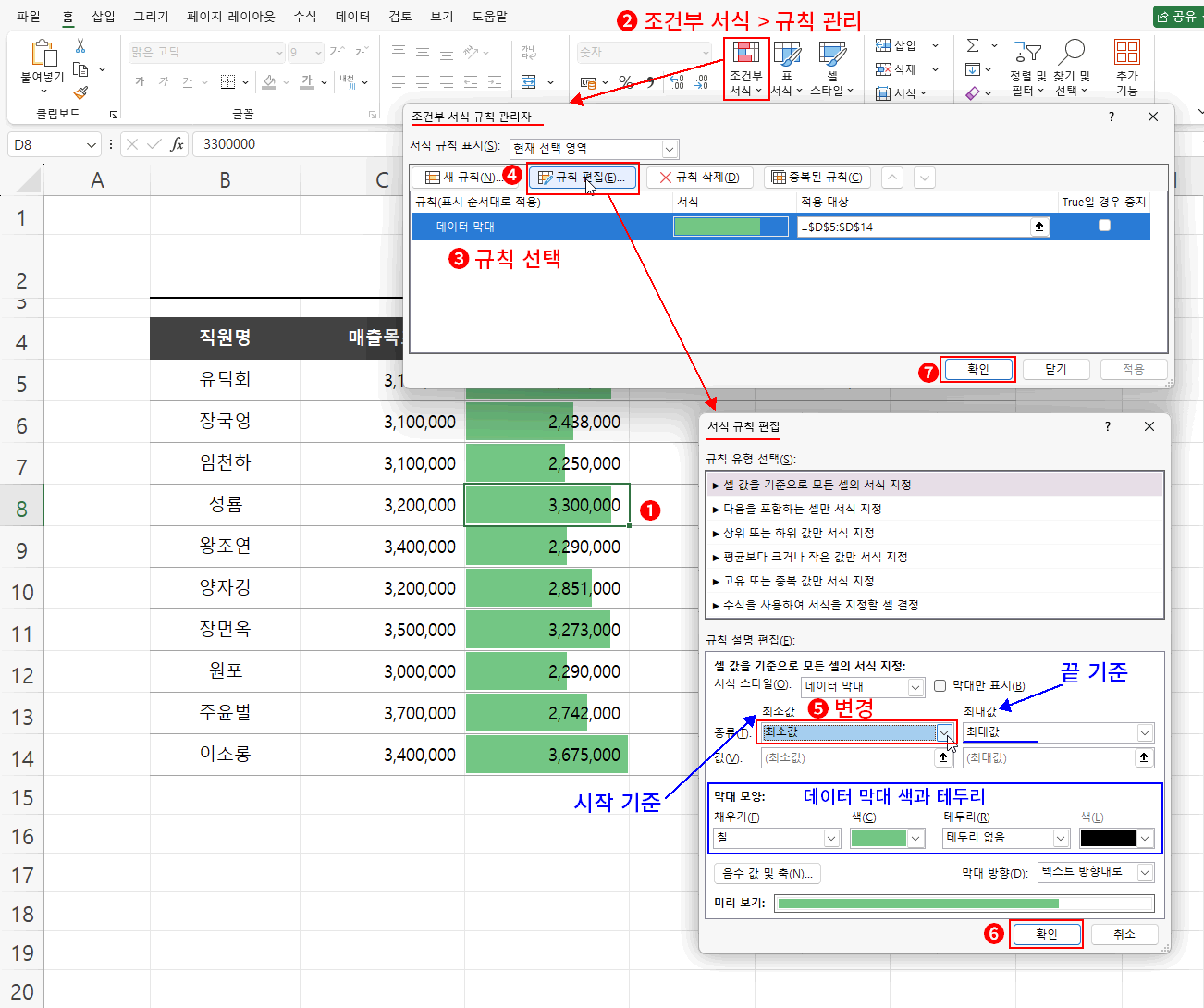This screenshot has height=1008, width=1204.
Task: Select rule type '상위 또는 하위 값만 서식 지정'
Action: pos(934,533)
